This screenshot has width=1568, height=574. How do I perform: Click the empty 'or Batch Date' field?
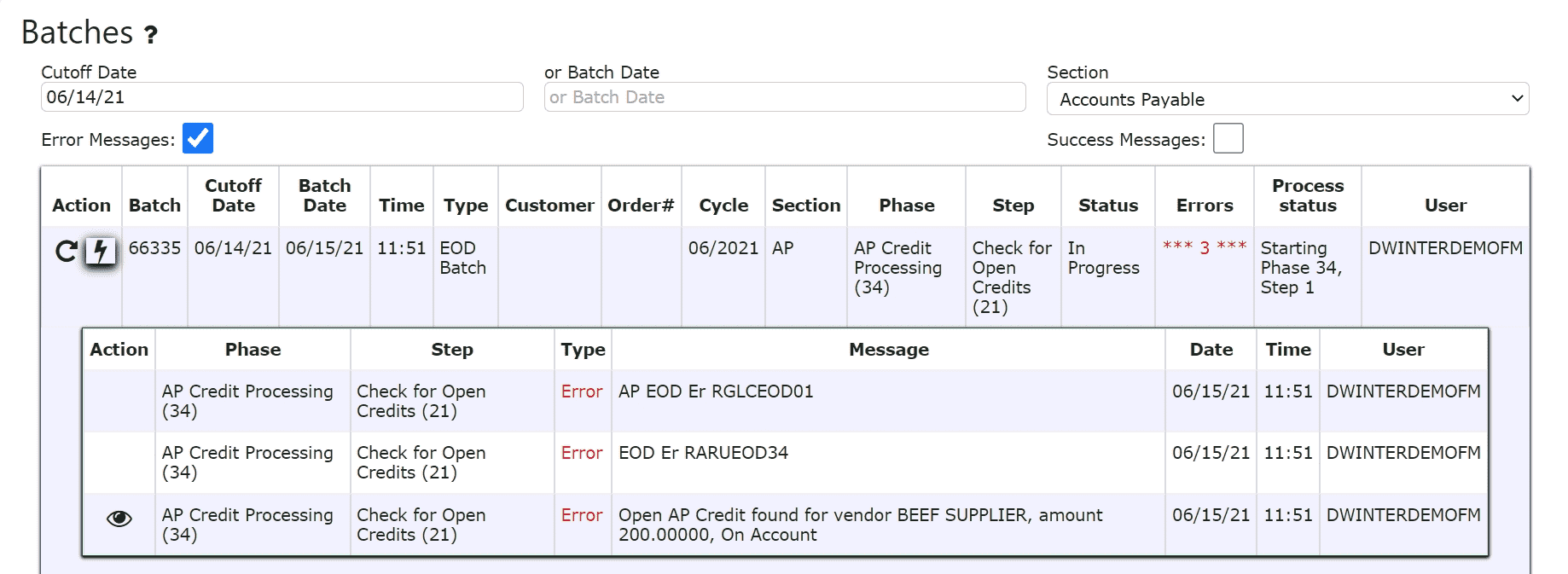coord(784,97)
